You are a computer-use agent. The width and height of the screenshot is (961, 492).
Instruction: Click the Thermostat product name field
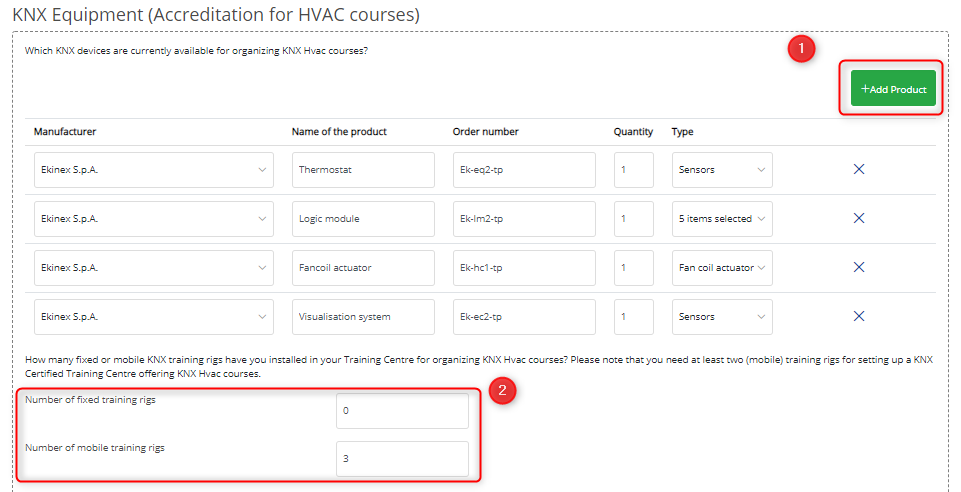point(363,170)
